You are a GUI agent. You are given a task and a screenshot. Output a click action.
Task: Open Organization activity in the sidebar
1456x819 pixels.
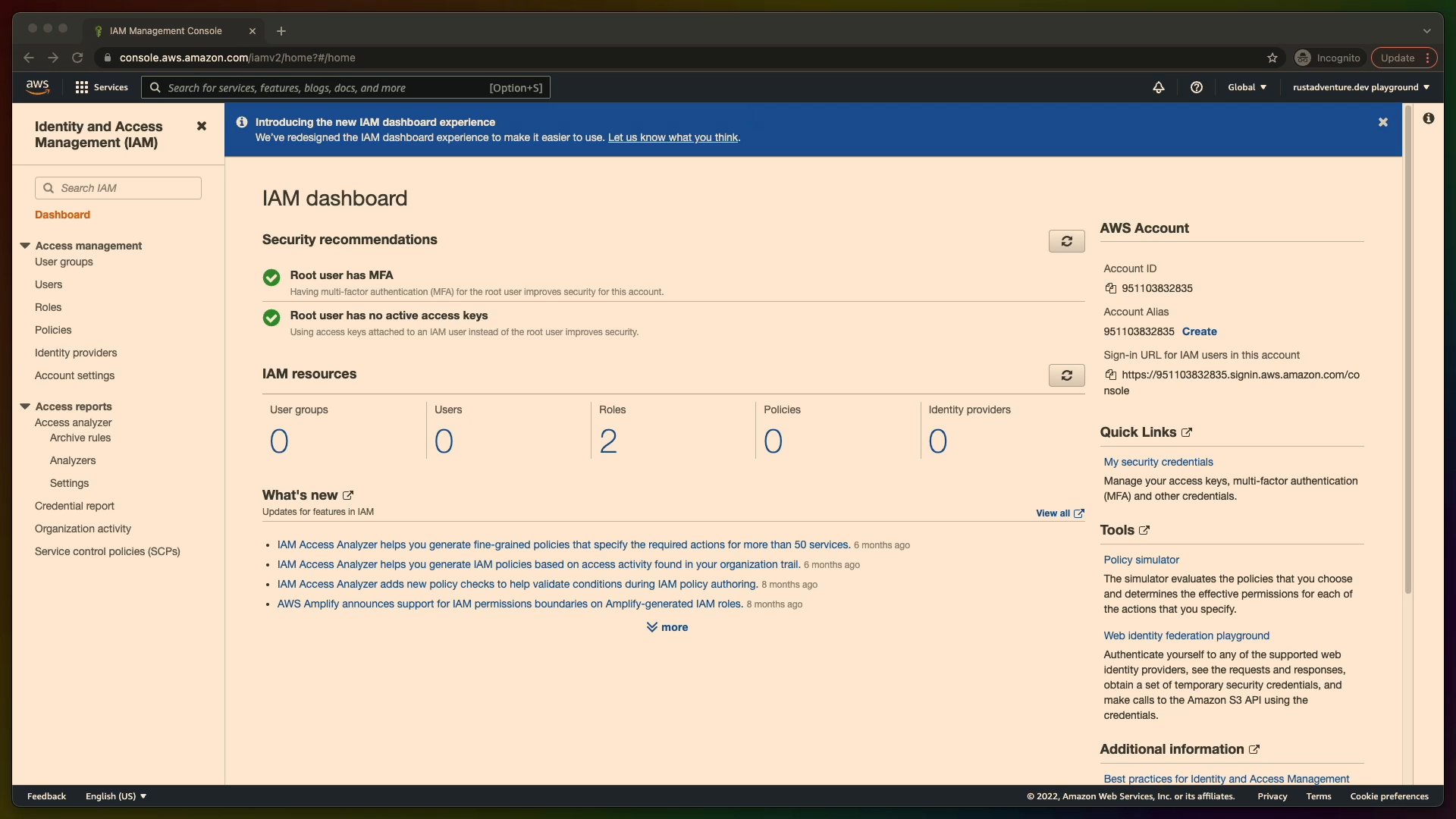click(83, 529)
